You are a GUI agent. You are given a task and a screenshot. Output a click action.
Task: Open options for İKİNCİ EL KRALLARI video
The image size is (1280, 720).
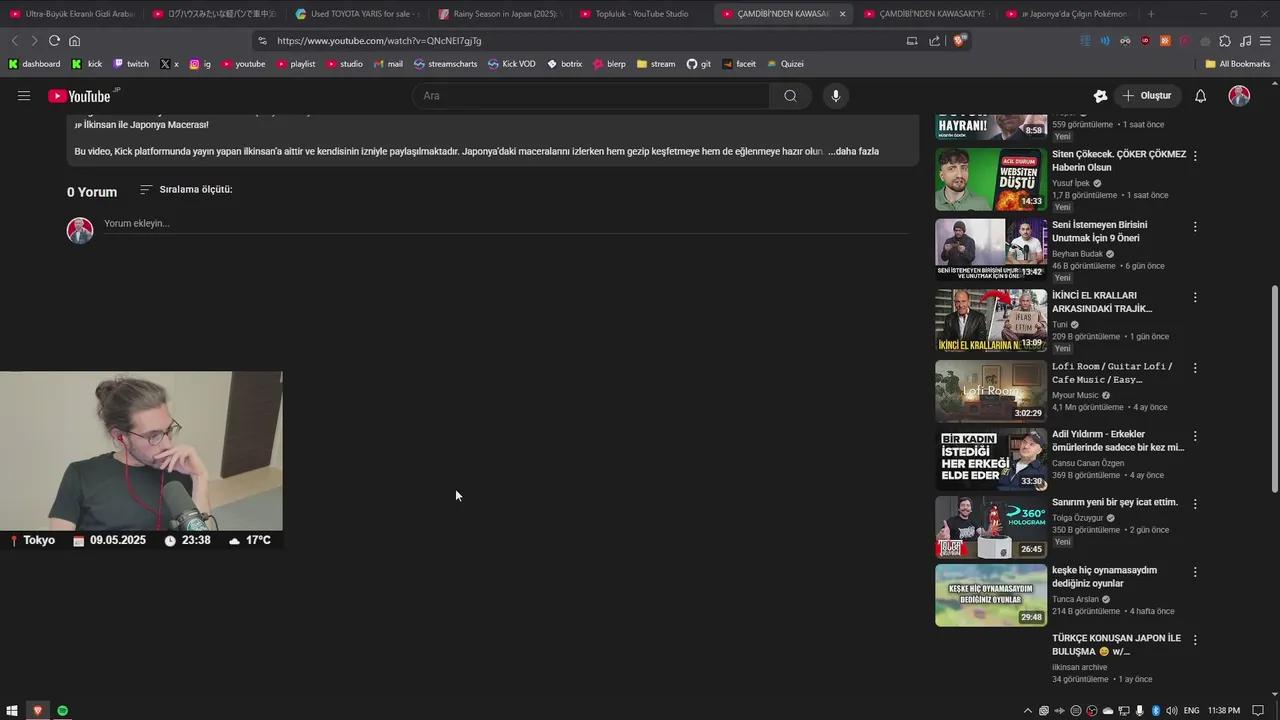point(1195,298)
